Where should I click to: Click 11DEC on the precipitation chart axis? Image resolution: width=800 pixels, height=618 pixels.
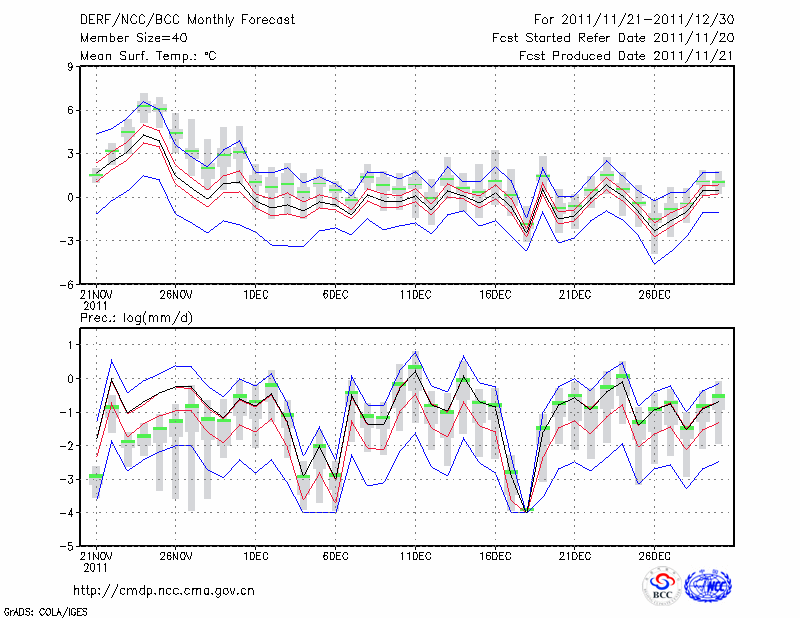coord(415,556)
